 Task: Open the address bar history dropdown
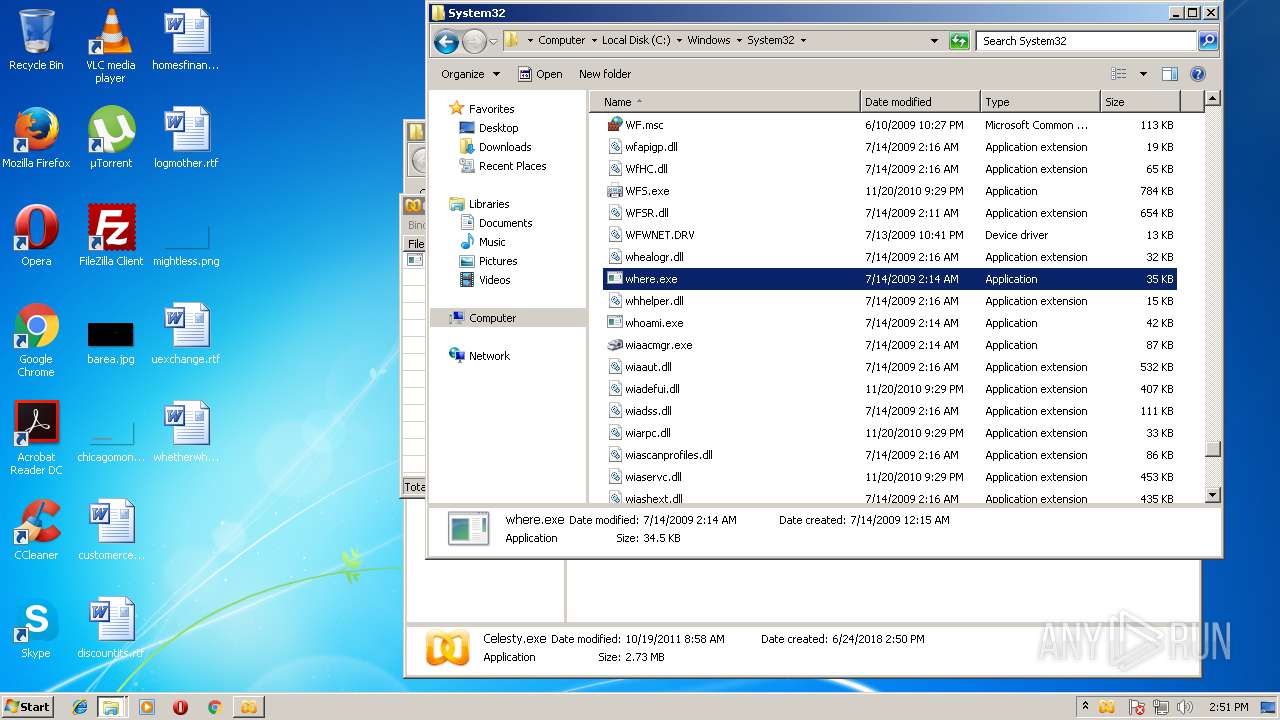click(934, 41)
